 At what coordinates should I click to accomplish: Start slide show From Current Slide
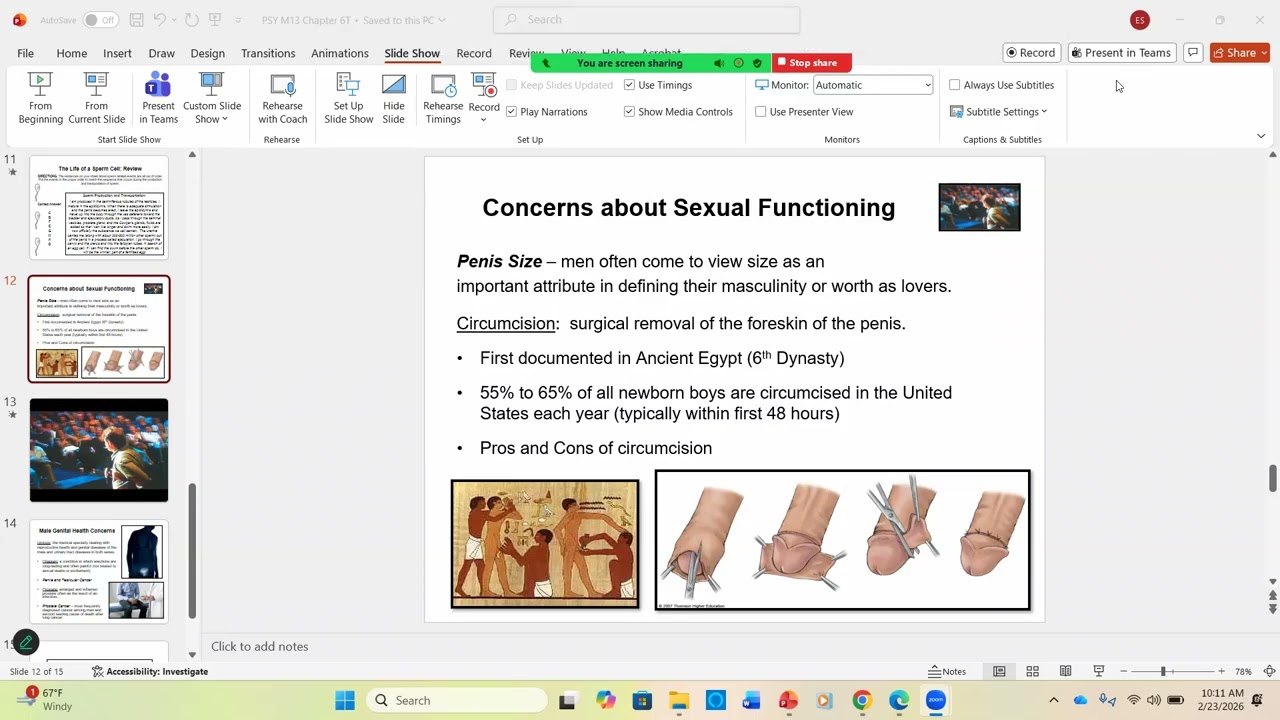96,99
